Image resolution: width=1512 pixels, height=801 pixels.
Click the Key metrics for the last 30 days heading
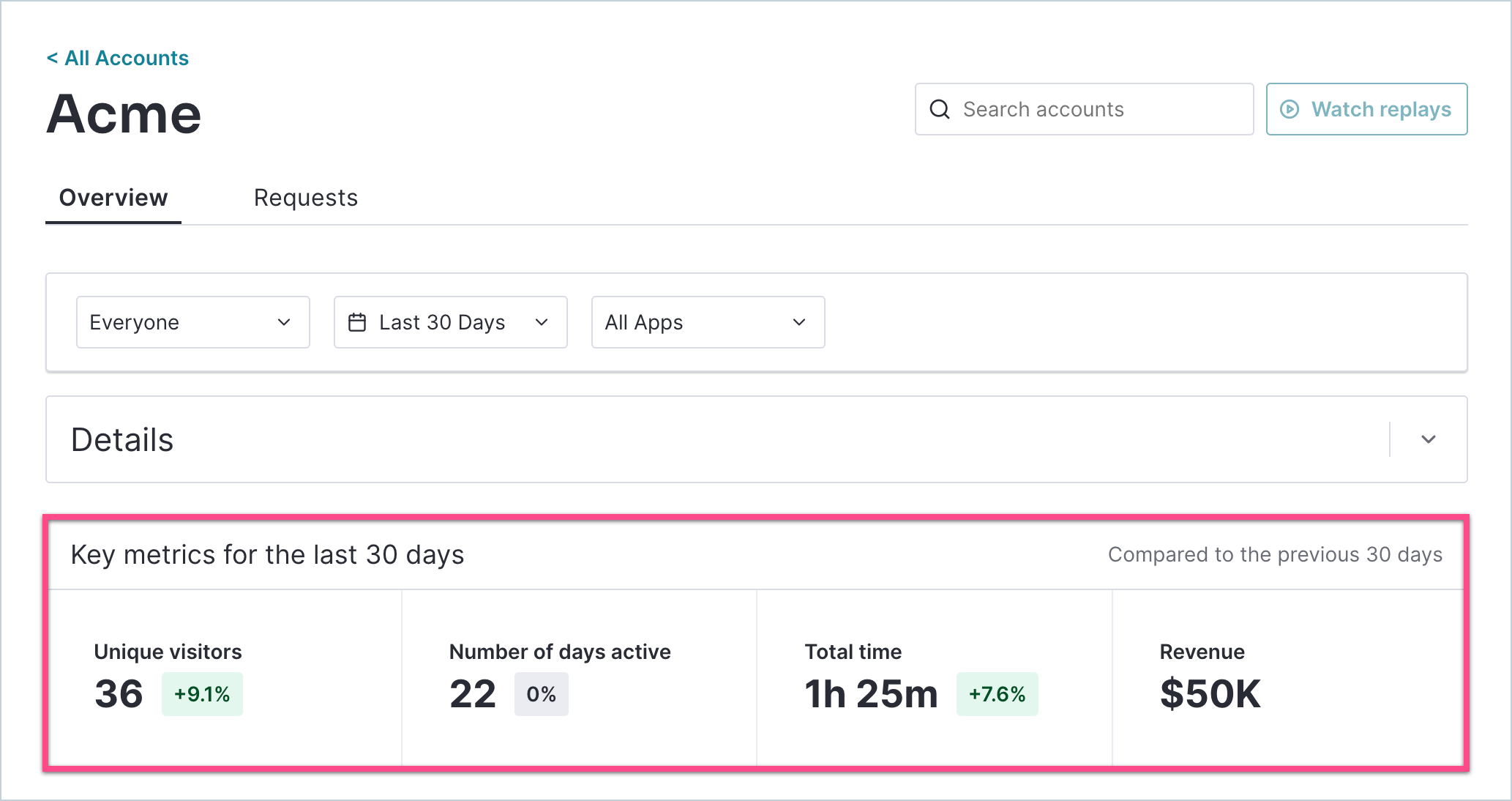[268, 555]
